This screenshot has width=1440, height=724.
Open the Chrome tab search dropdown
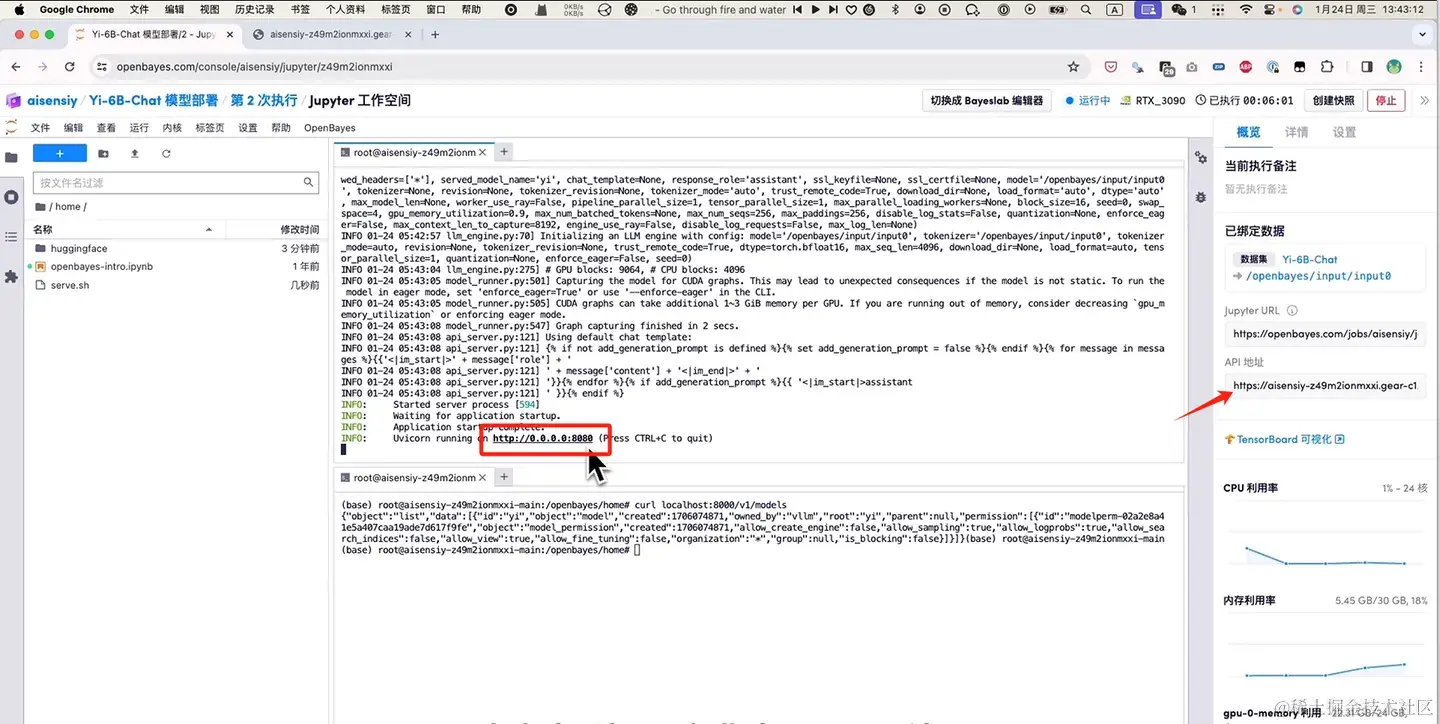coord(1421,34)
